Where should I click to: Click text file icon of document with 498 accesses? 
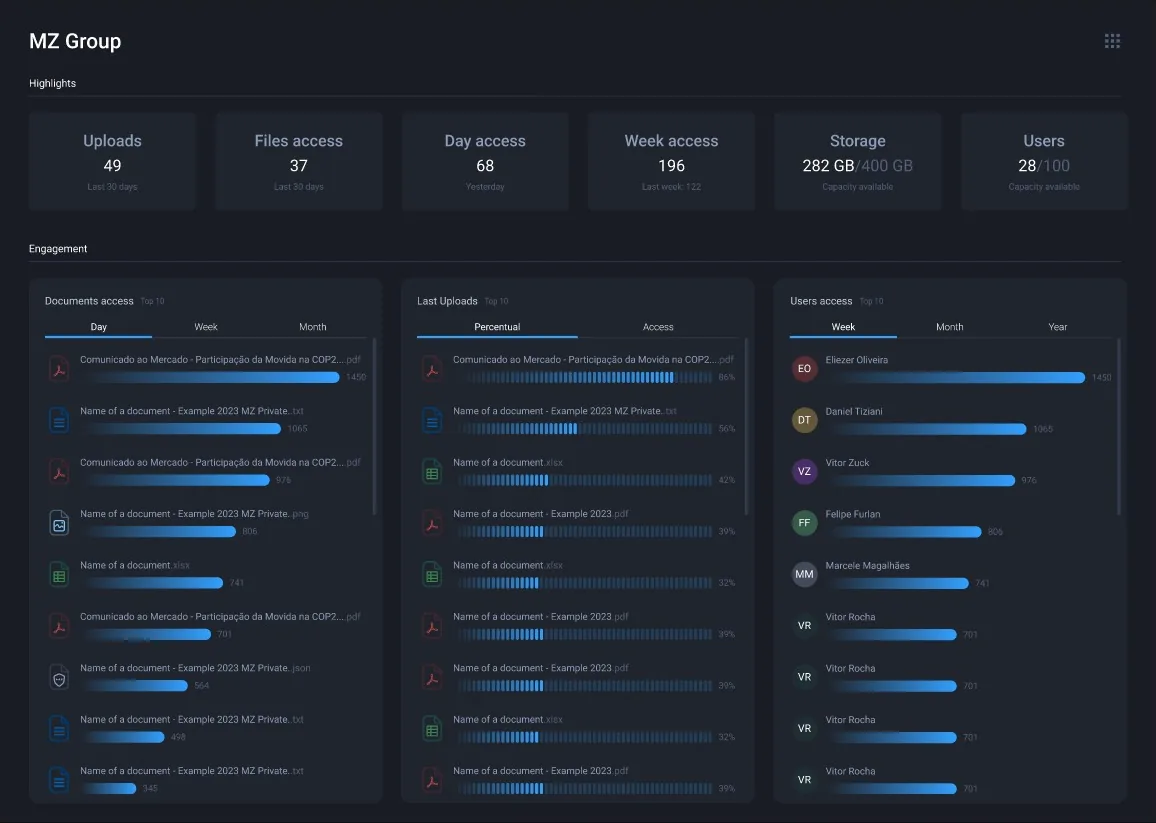click(x=59, y=729)
